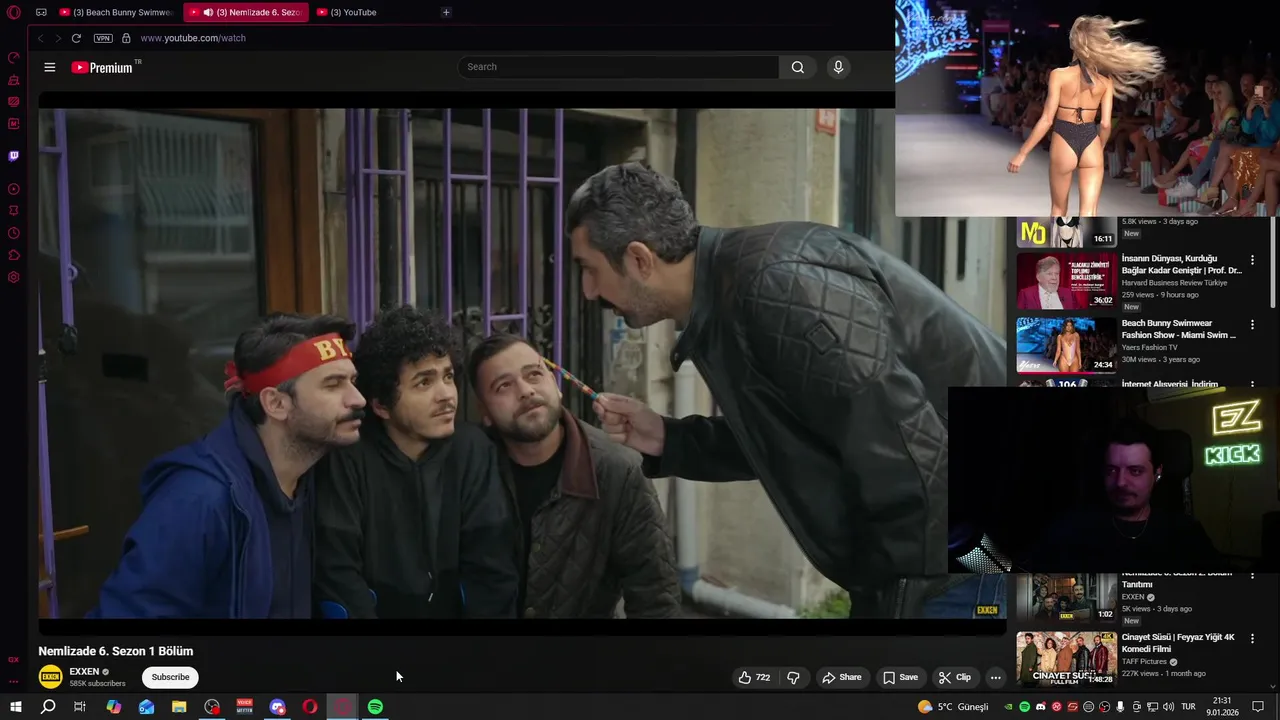Reload the YouTube page
Image resolution: width=1280 pixels, height=720 pixels.
coord(76,38)
